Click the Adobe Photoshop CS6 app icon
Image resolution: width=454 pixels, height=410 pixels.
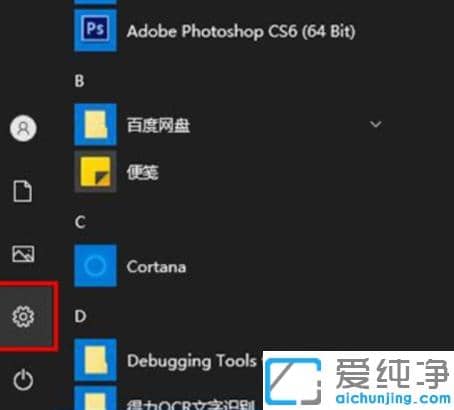[x=95, y=30]
